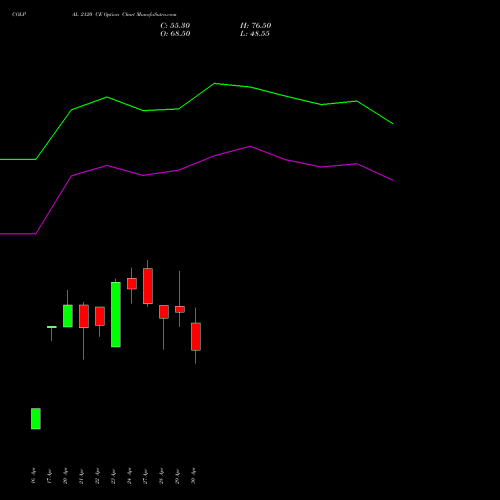Click the 20 Apr date axis label

pos(65,476)
